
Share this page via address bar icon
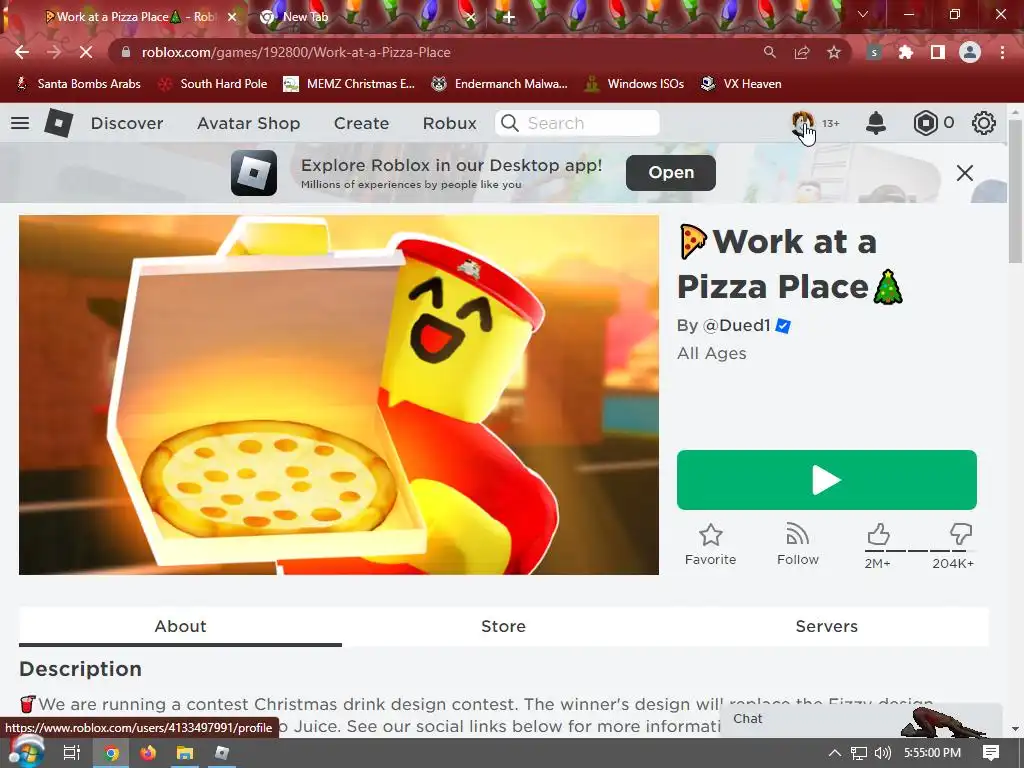[x=802, y=52]
